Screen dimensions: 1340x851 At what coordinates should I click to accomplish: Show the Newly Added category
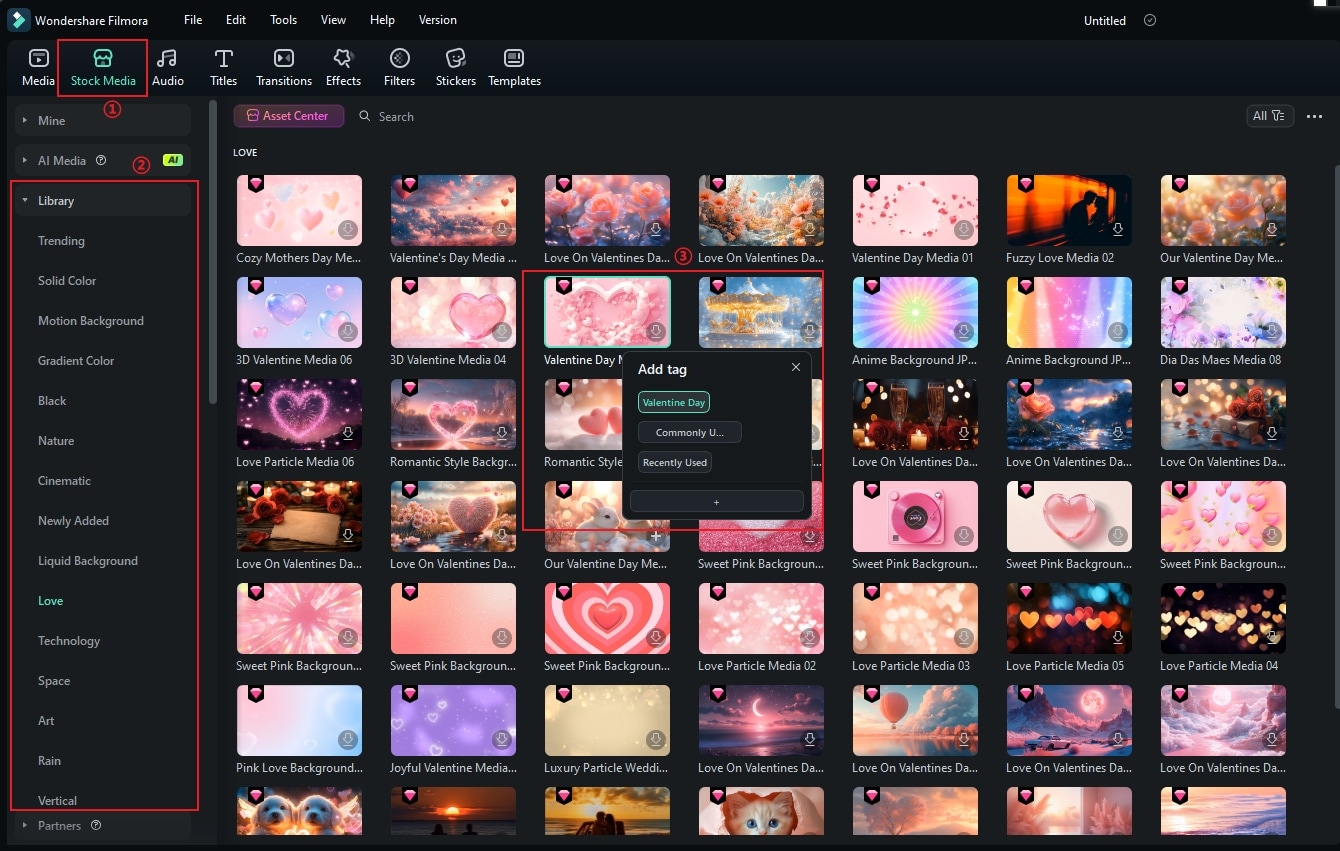click(73, 521)
